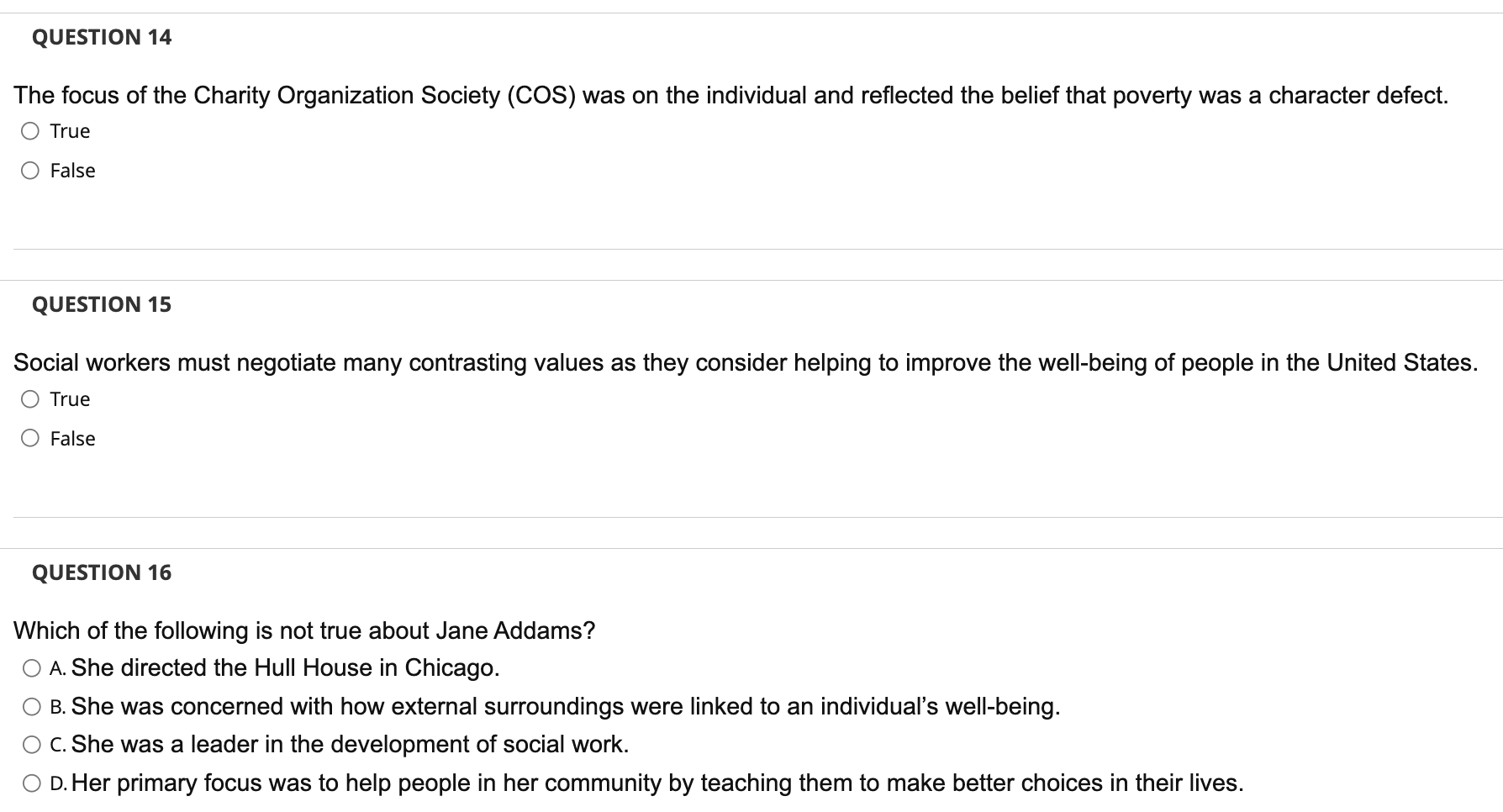
Task: Select answer A about Hull House
Action: (x=30, y=667)
